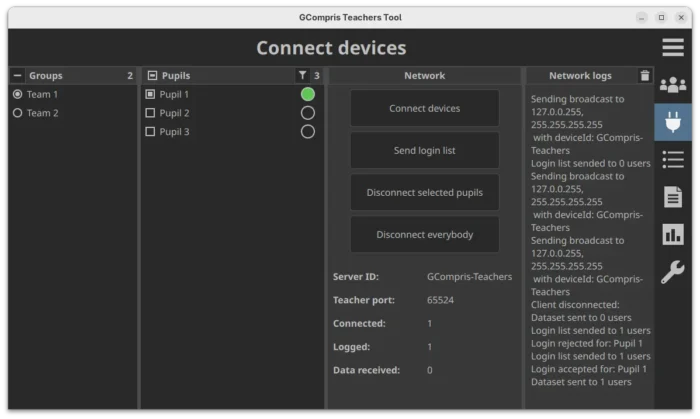Tick the Pupil 3 checkbox
Screen dimensions: 700x419
pos(150,132)
